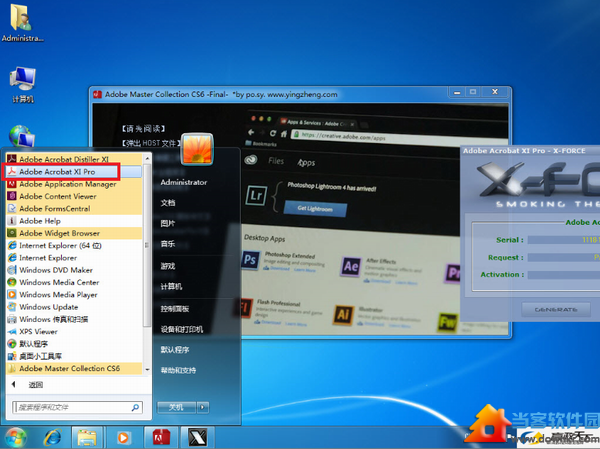
Task: Launch Internet Explorer (64 位) icon
Action: 12,245
